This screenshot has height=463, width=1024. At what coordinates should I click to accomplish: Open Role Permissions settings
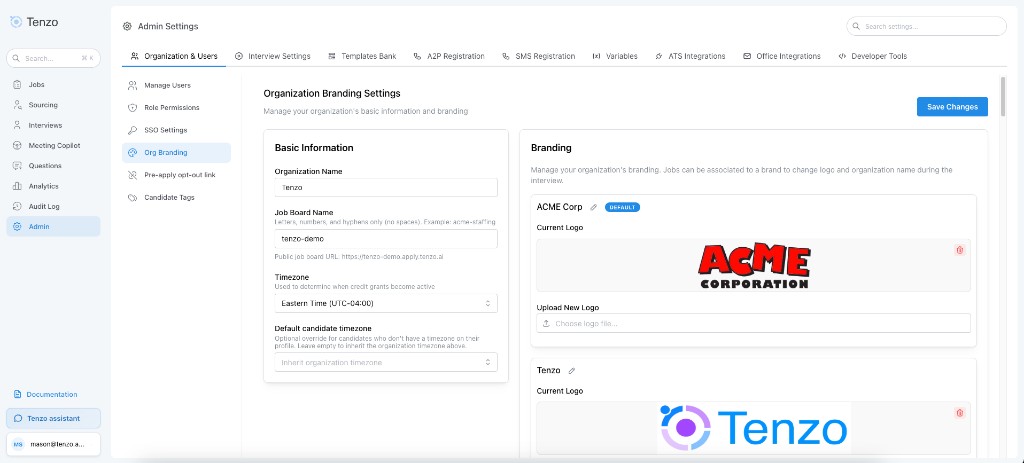[x=176, y=108]
